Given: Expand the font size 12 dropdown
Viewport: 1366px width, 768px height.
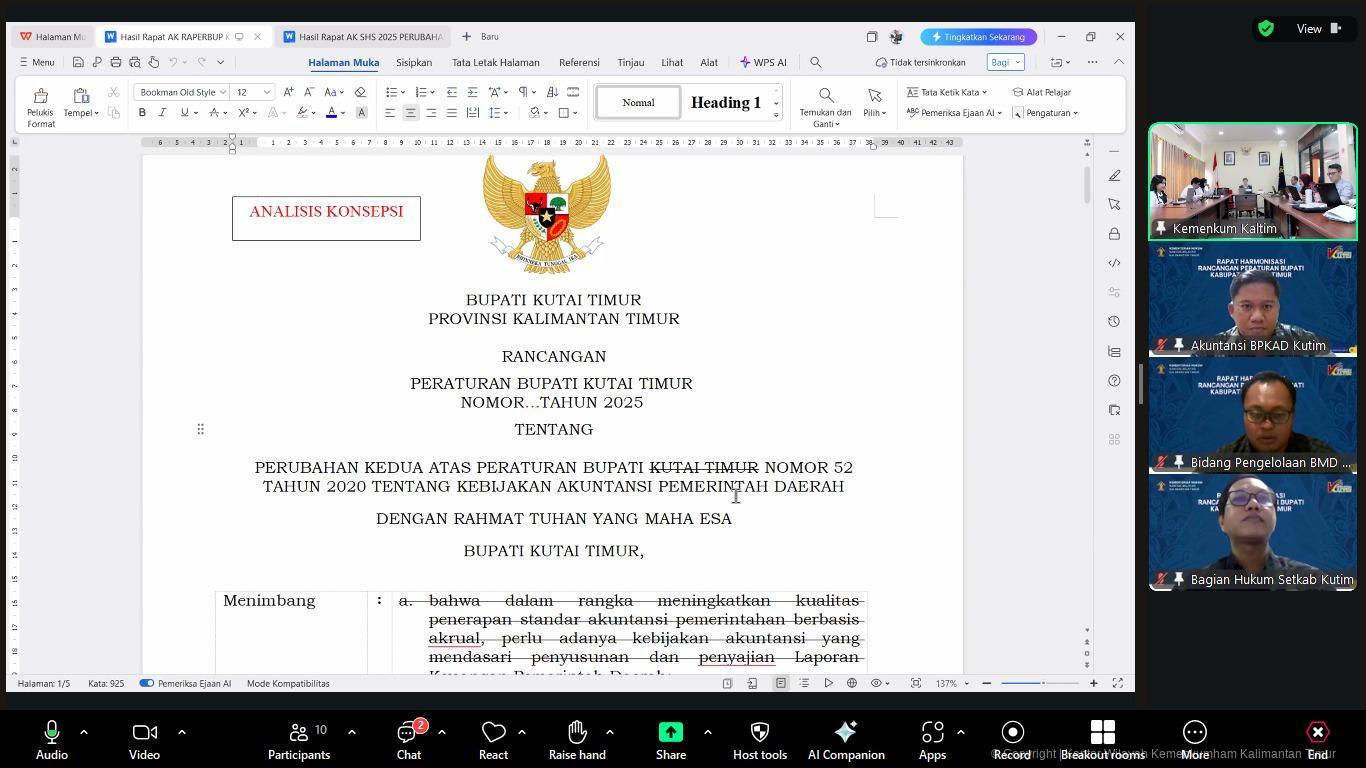Looking at the screenshot, I should [267, 92].
